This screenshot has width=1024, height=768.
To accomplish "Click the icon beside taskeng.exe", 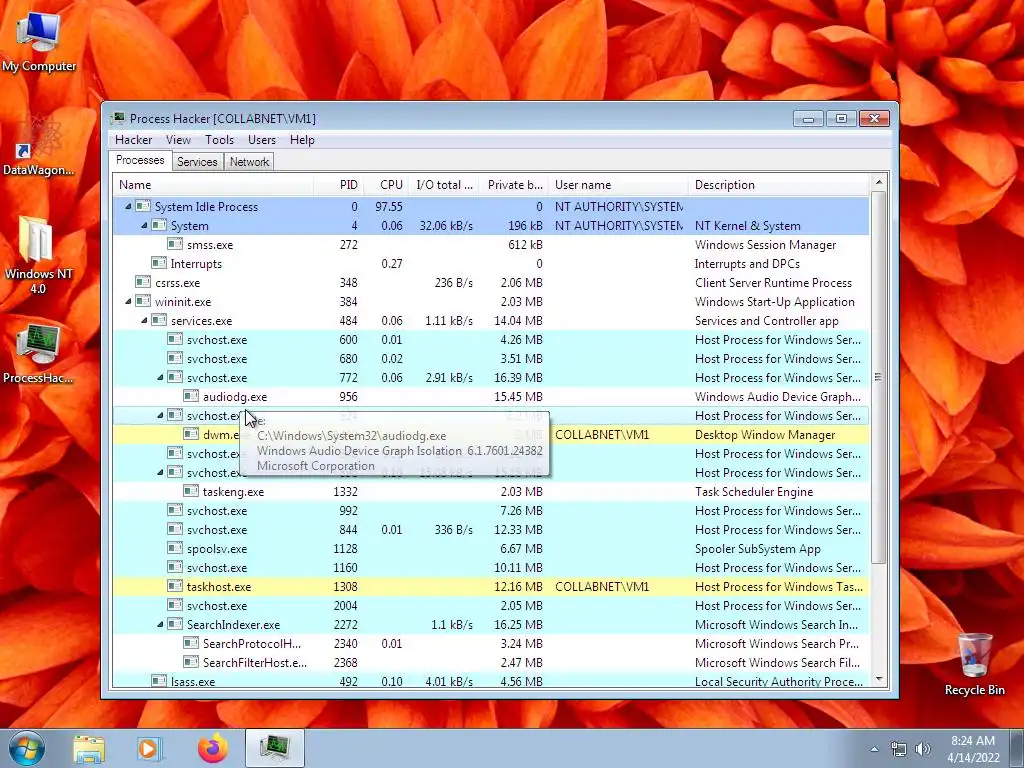I will coord(191,491).
